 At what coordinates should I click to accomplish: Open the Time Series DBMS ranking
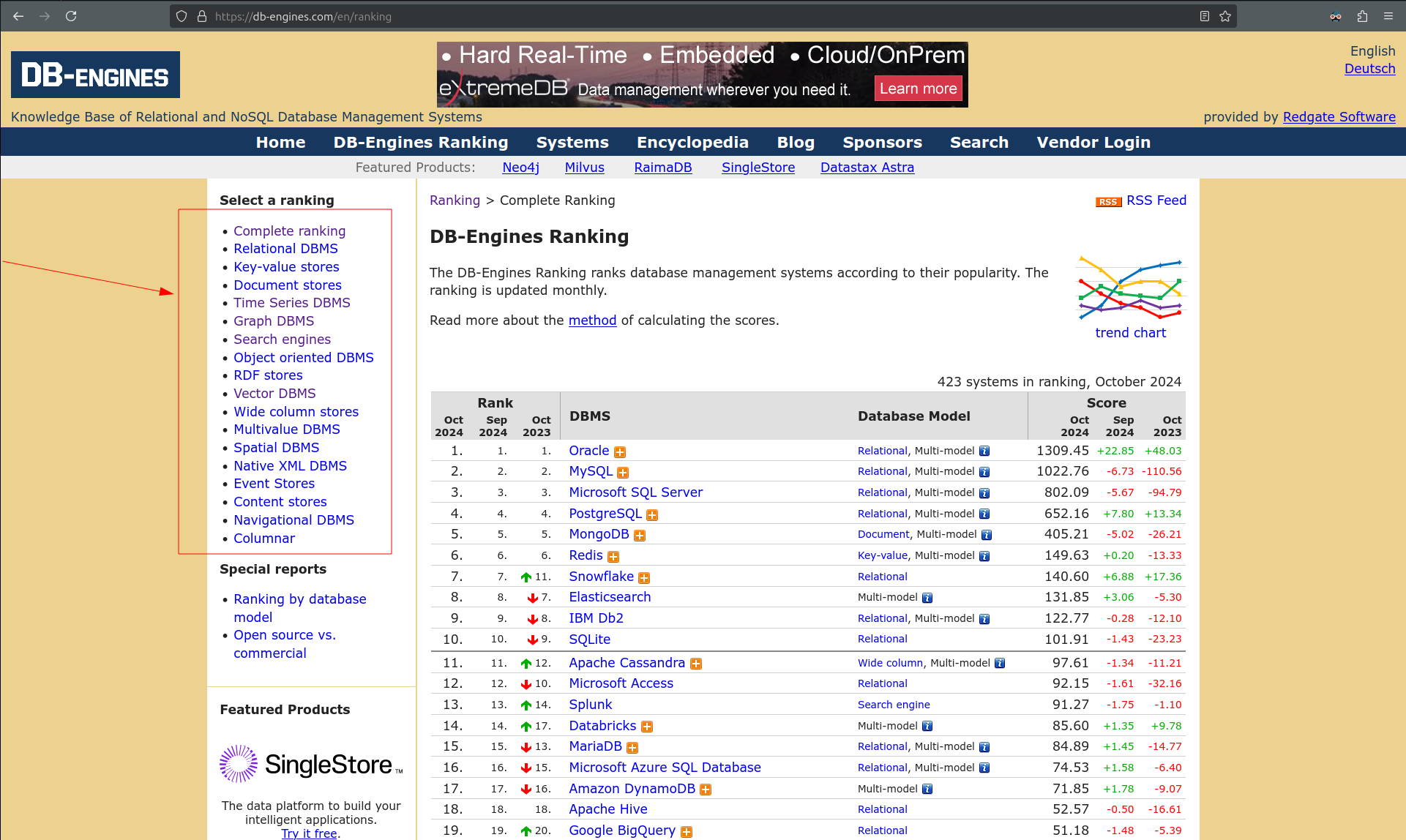(x=291, y=303)
